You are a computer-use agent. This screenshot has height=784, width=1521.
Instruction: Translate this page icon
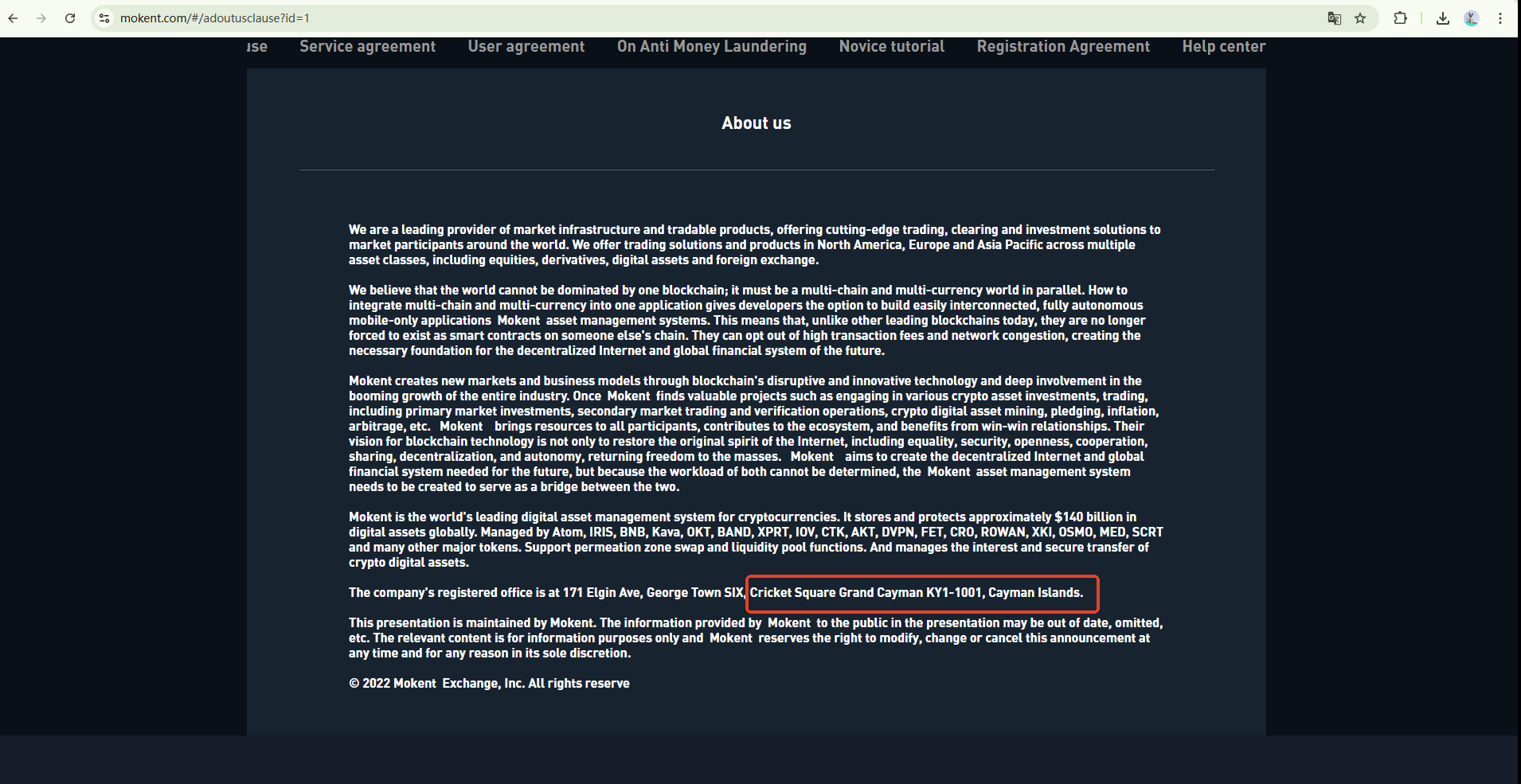[x=1335, y=18]
